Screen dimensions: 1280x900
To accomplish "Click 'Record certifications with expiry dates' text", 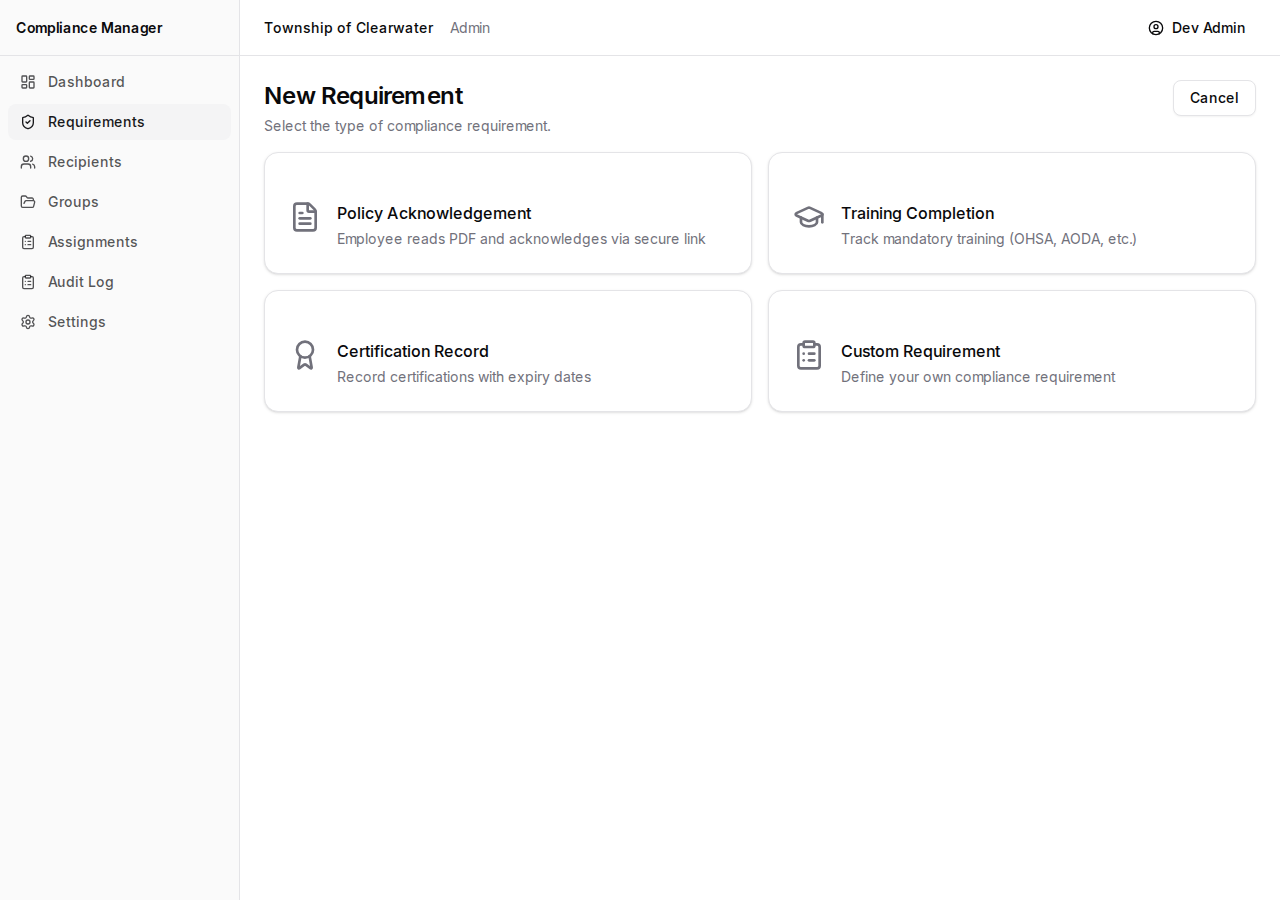I will coord(464,377).
